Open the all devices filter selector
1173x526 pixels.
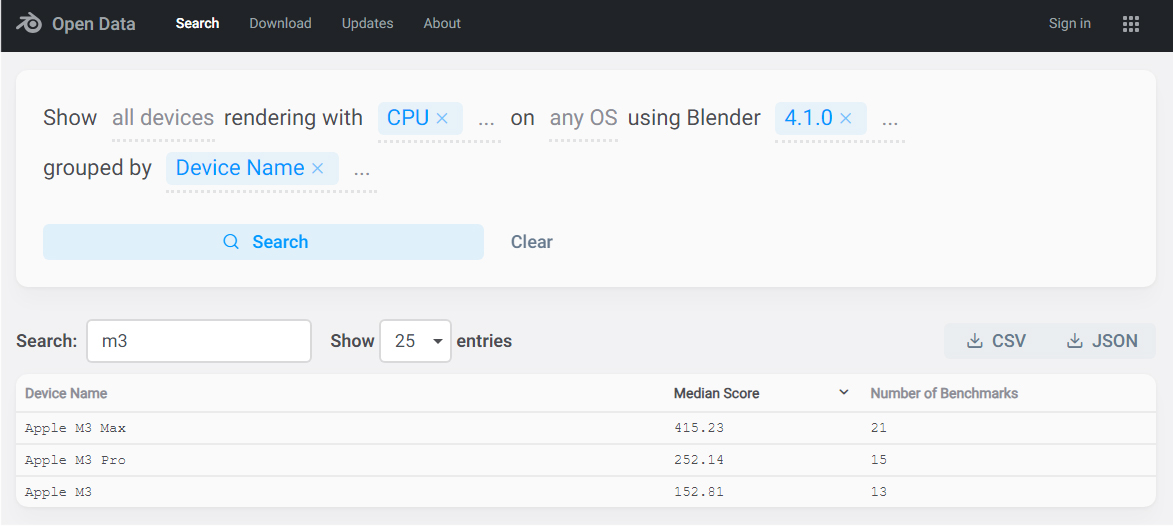163,118
